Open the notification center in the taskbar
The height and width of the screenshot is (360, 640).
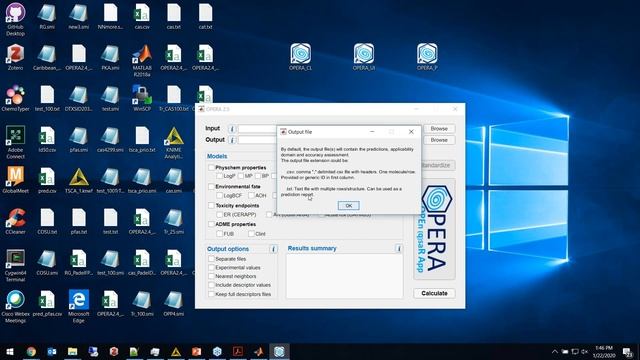click(628, 352)
